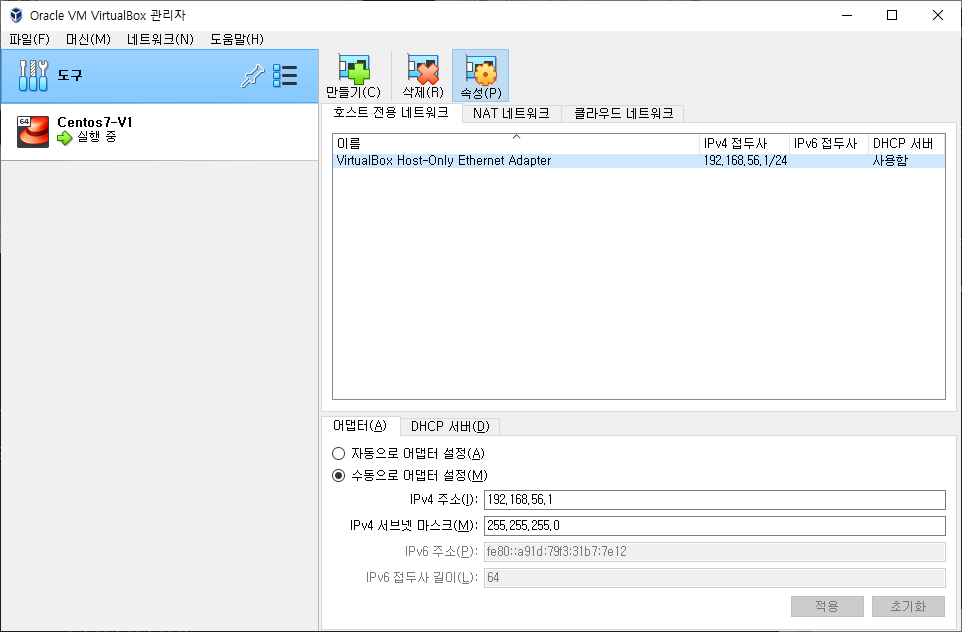Sort by 이름 column header
This screenshot has width=962, height=632.
tap(515, 144)
